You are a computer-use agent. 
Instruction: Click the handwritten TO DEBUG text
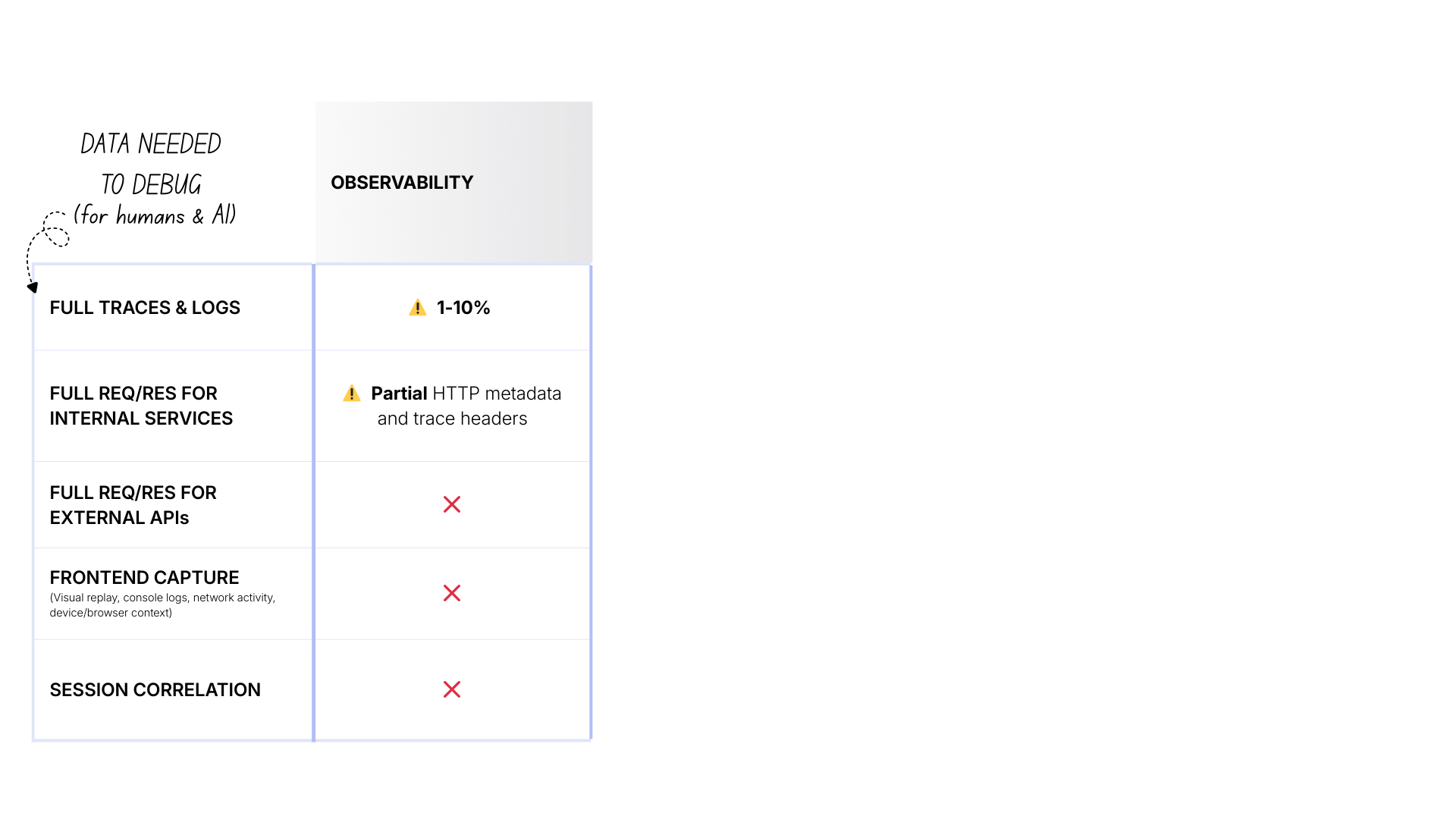(x=151, y=184)
